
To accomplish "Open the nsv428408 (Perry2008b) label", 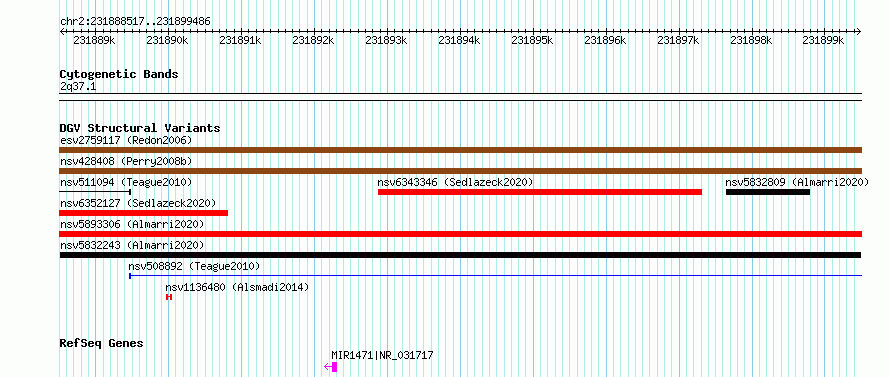I will coord(126,161).
